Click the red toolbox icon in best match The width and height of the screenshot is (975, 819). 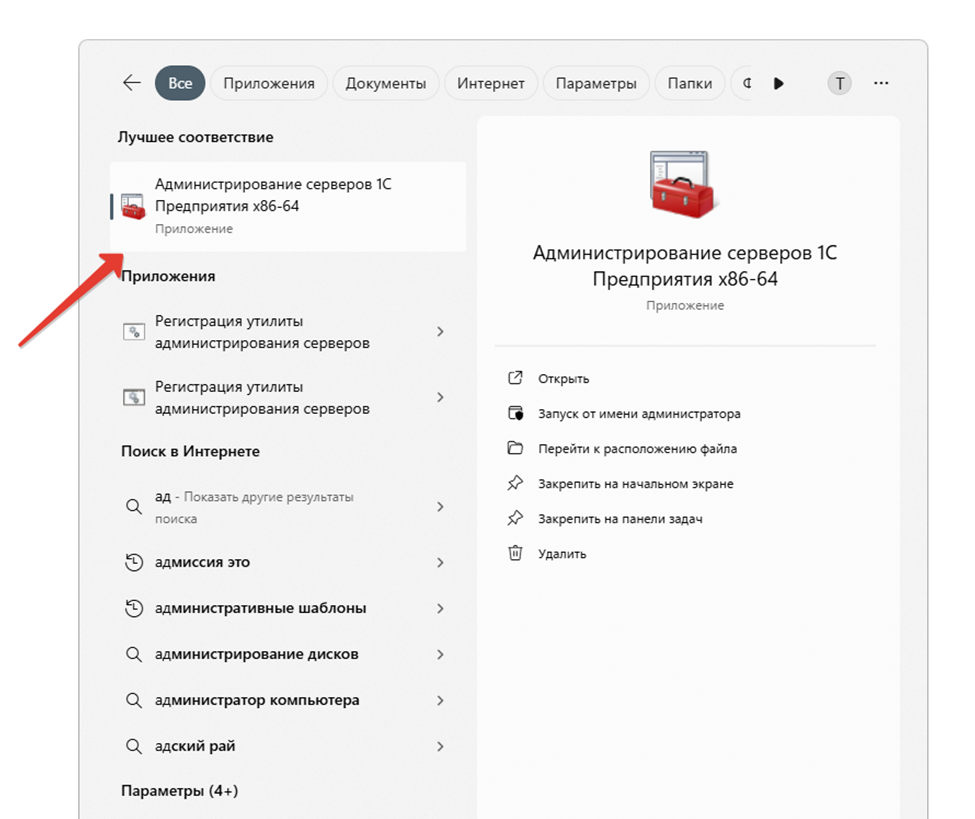[x=133, y=206]
